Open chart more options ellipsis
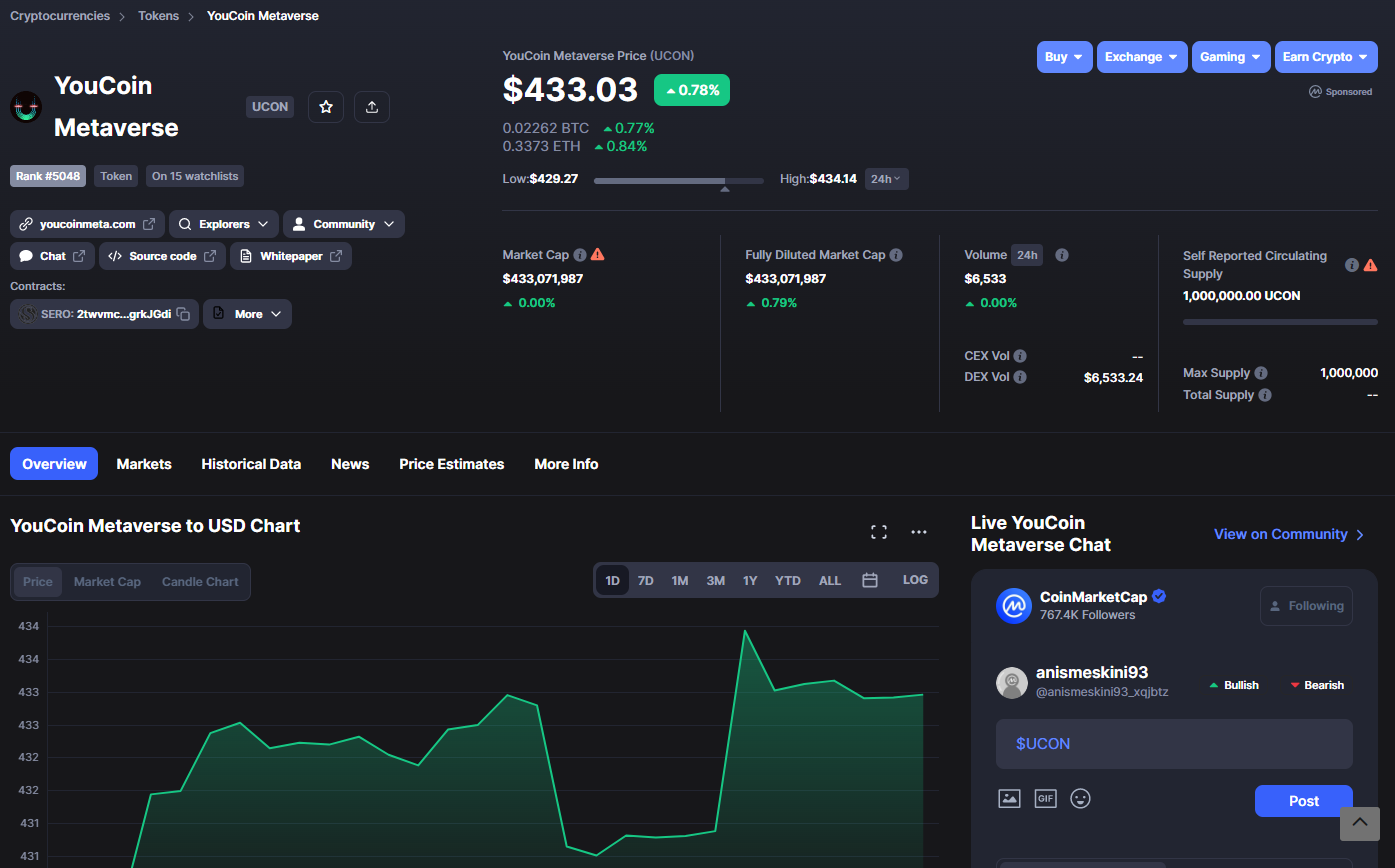This screenshot has width=1395, height=868. 919,532
